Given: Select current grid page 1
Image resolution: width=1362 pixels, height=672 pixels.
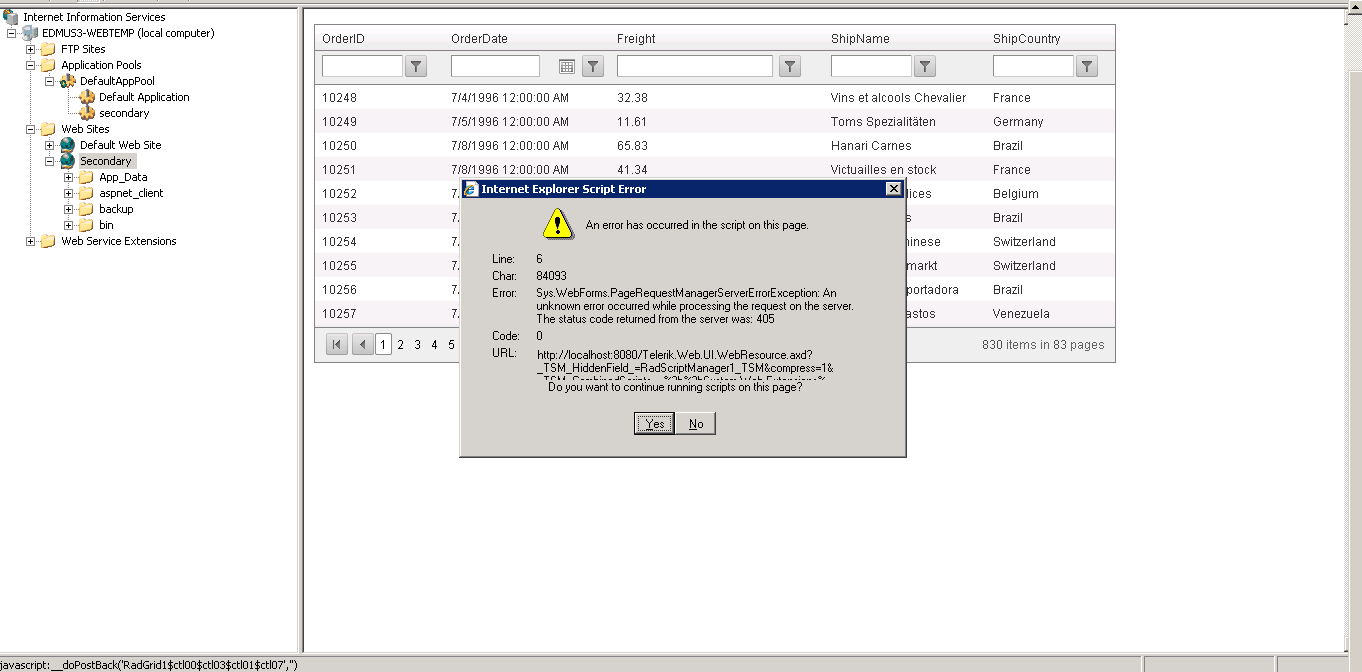Looking at the screenshot, I should [x=384, y=345].
